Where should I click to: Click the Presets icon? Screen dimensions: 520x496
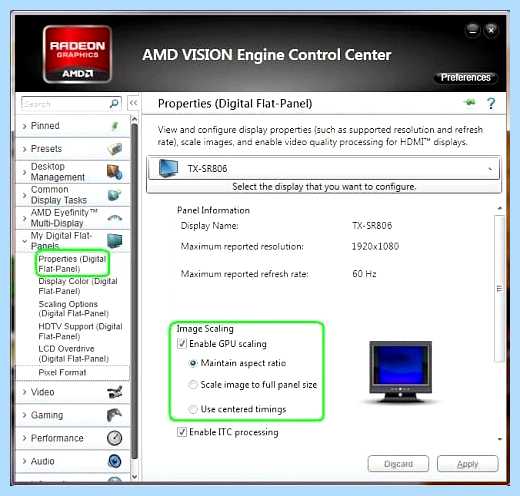115,149
